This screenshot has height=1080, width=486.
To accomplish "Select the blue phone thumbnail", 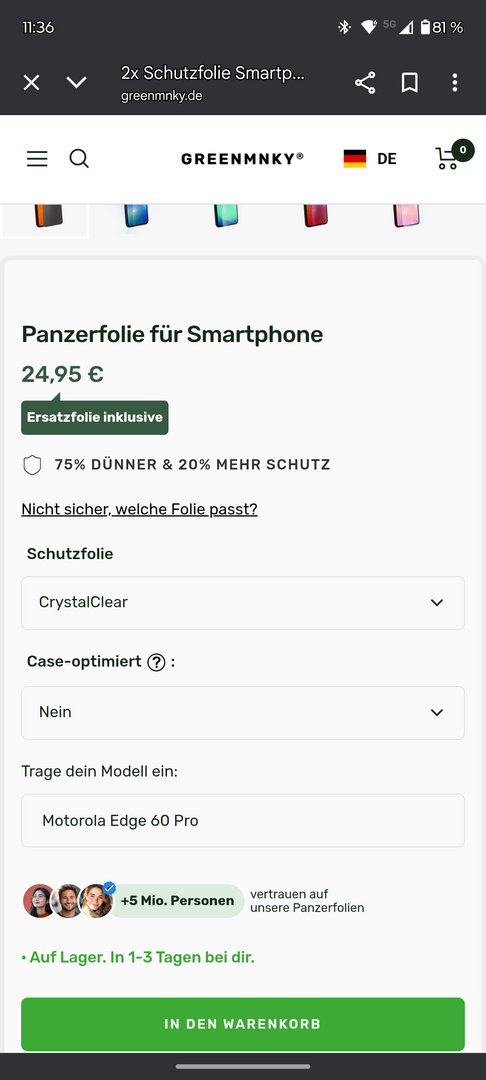I will [136, 216].
